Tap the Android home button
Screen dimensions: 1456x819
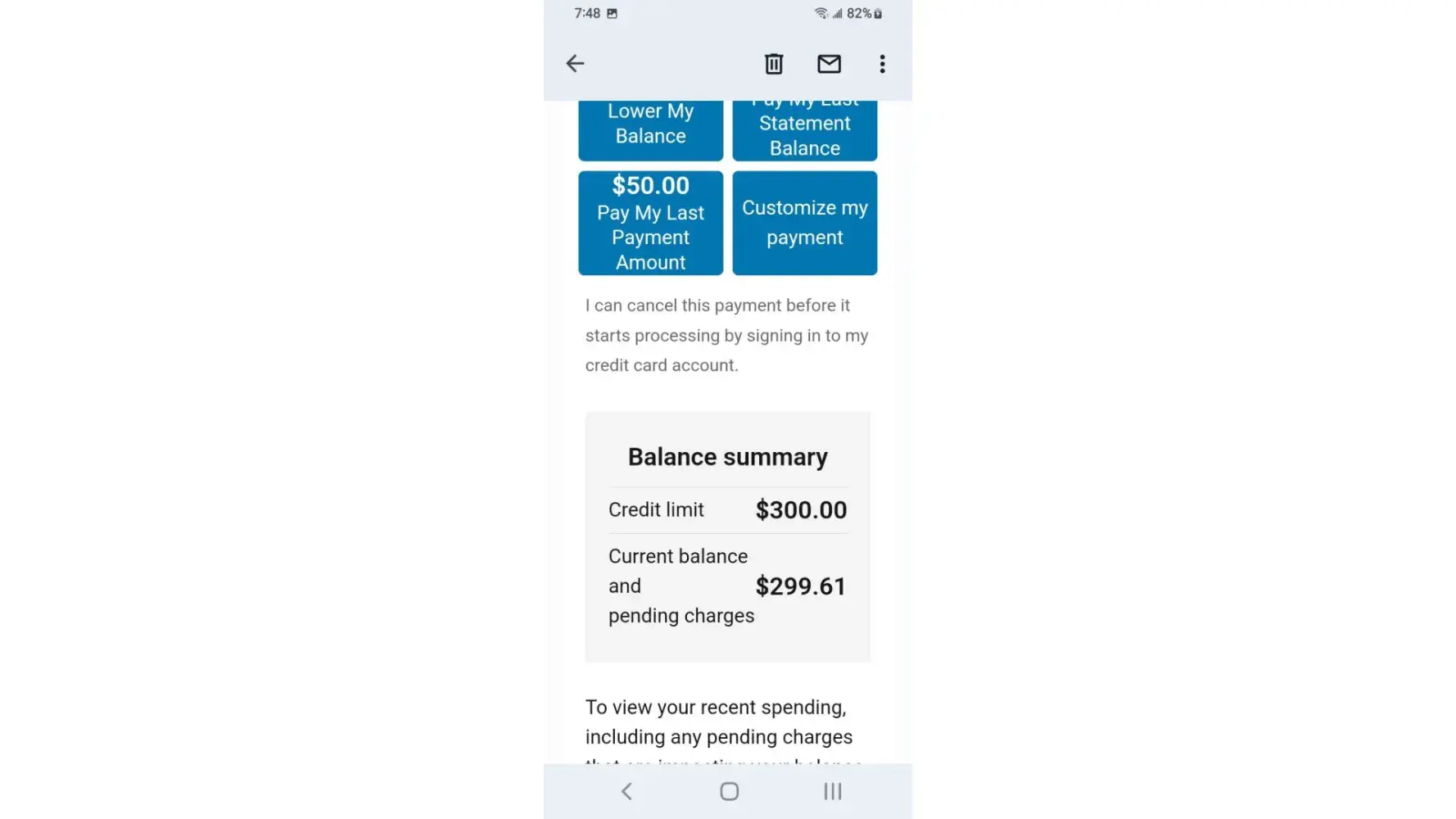(729, 791)
